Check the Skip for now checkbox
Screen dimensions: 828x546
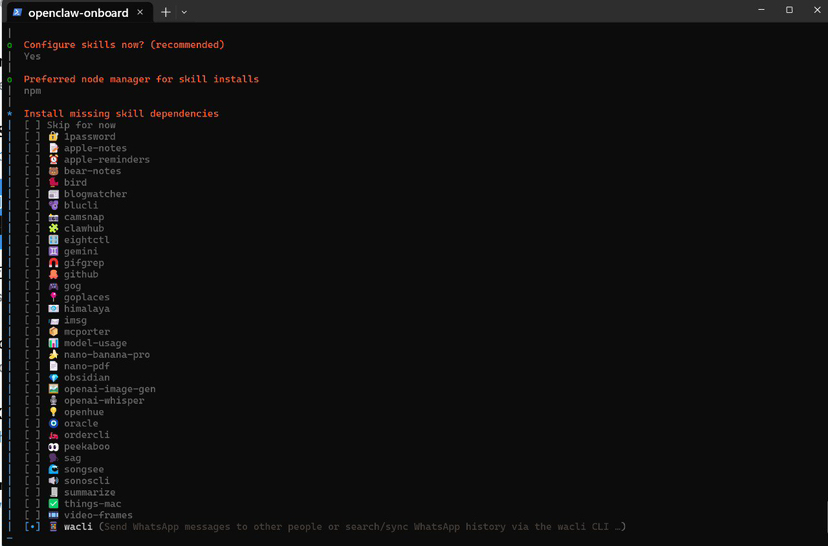pos(32,125)
